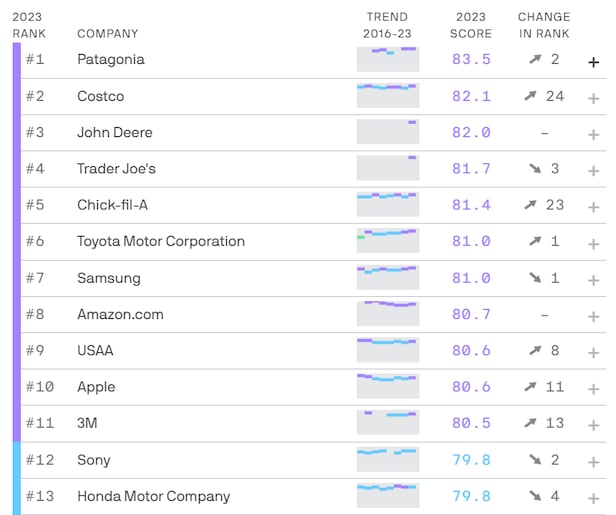616x515 pixels.
Task: Click the down arrow for Trader Joe's rank
Action: pos(535,169)
